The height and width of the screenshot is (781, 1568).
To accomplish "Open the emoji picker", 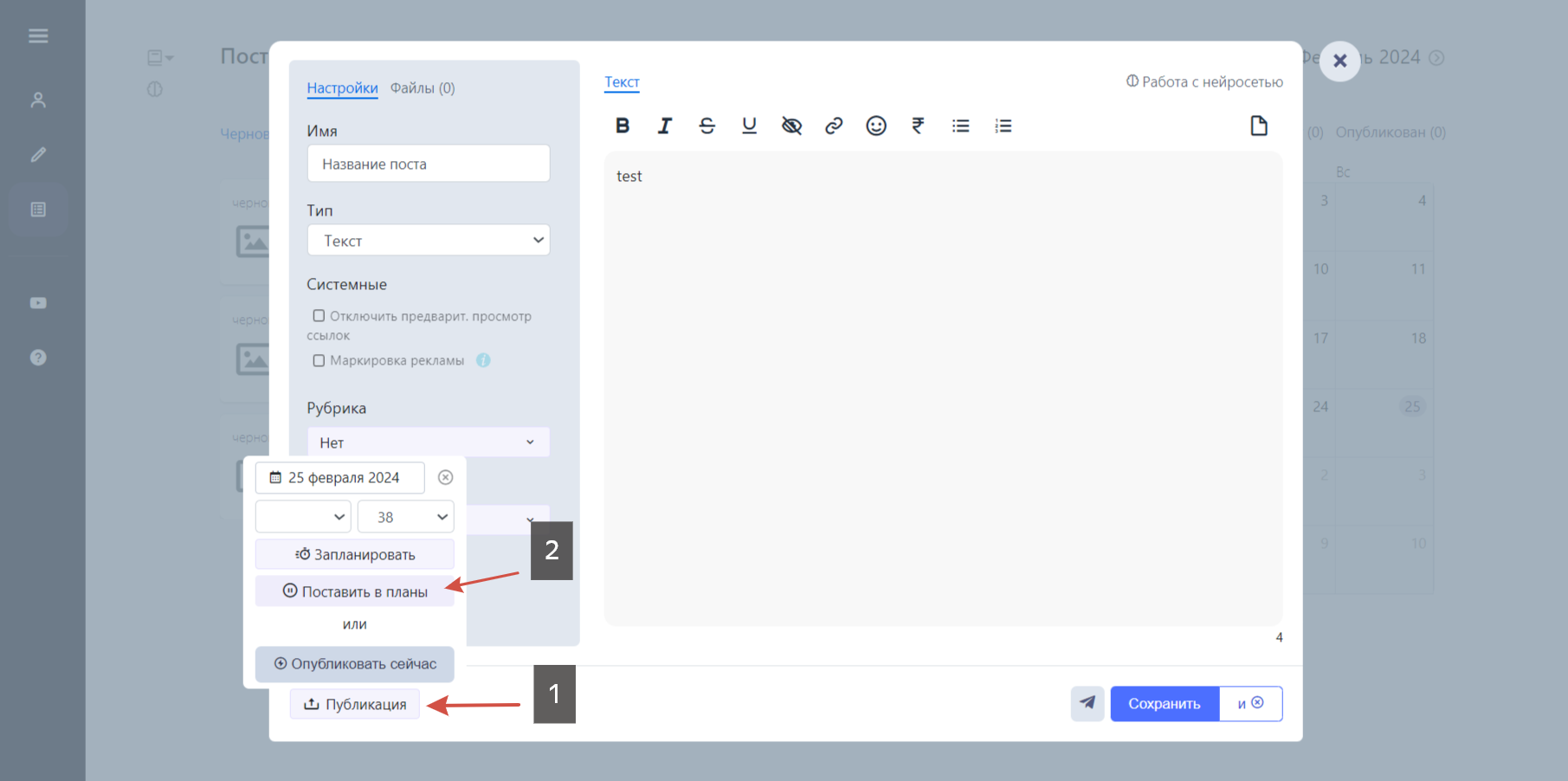I will click(x=876, y=126).
